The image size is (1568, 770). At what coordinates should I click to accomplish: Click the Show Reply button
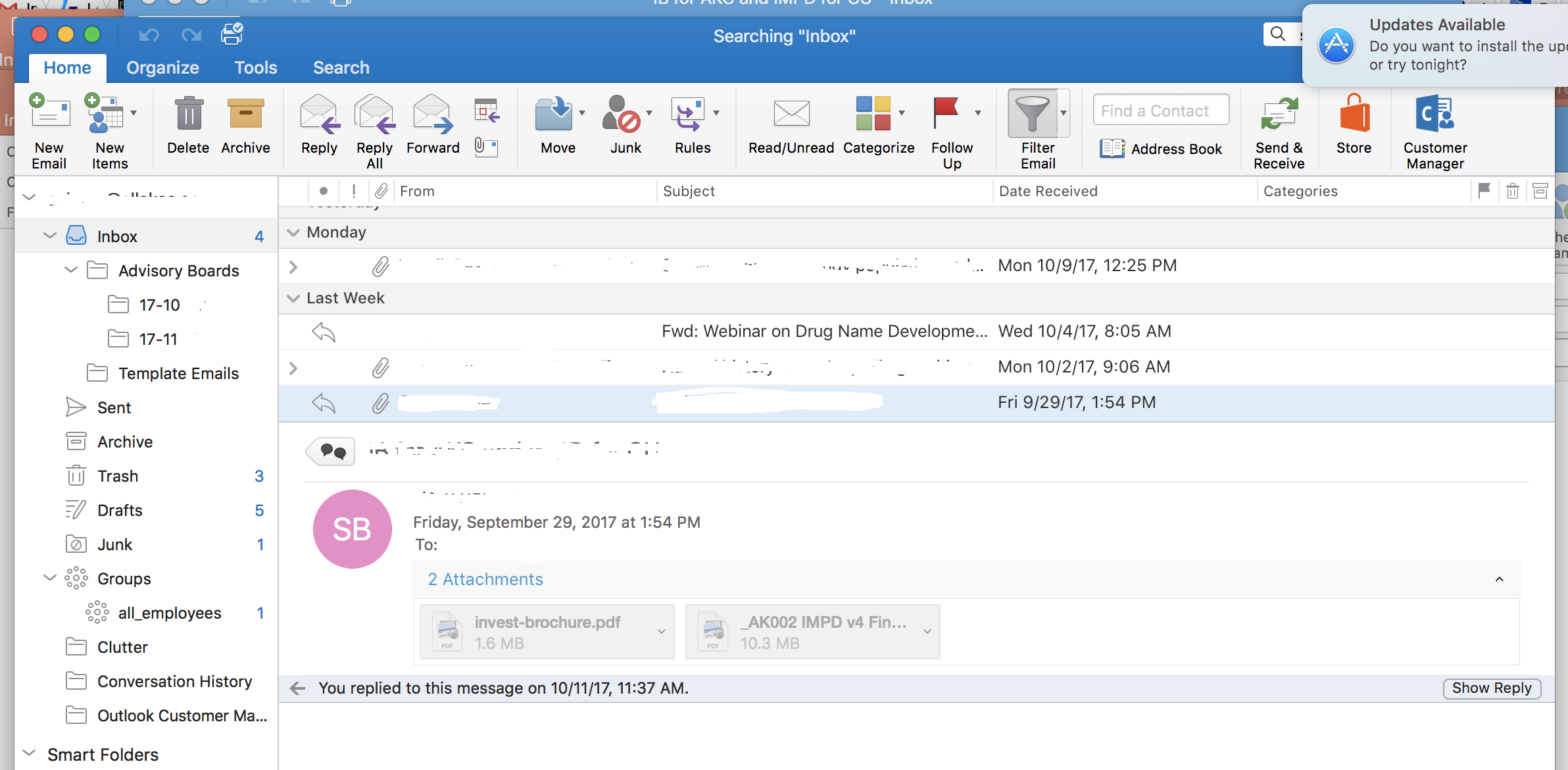[x=1491, y=688]
